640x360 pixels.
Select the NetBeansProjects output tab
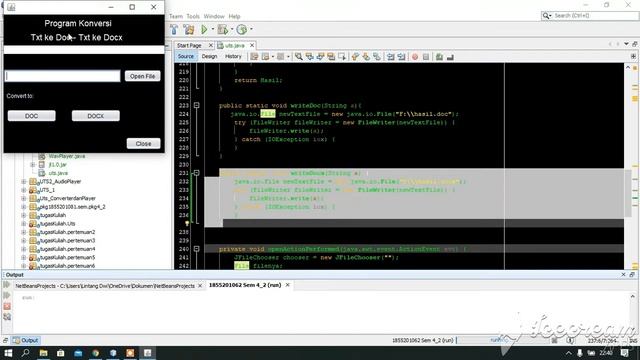tap(105, 286)
